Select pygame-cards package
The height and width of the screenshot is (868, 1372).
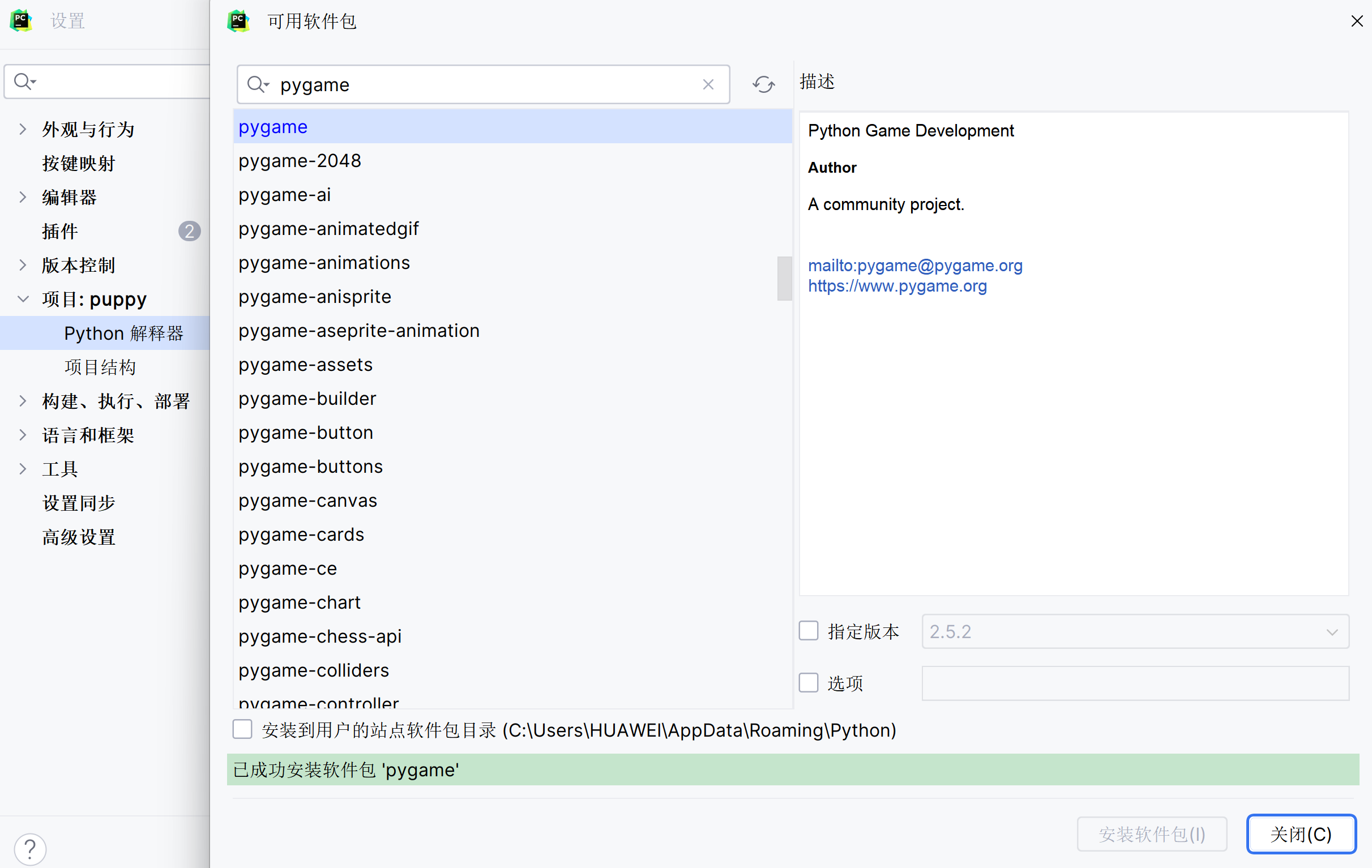pos(512,535)
